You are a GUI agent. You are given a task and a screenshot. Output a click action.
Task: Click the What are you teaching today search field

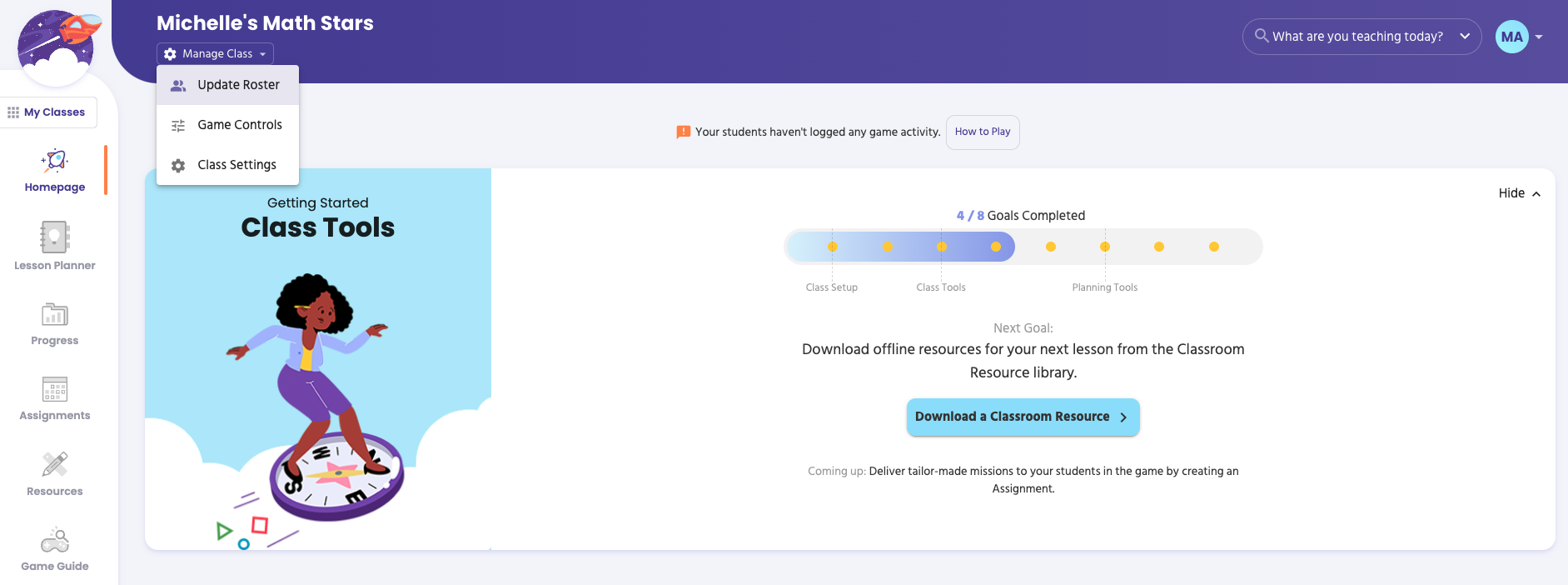pos(1356,37)
